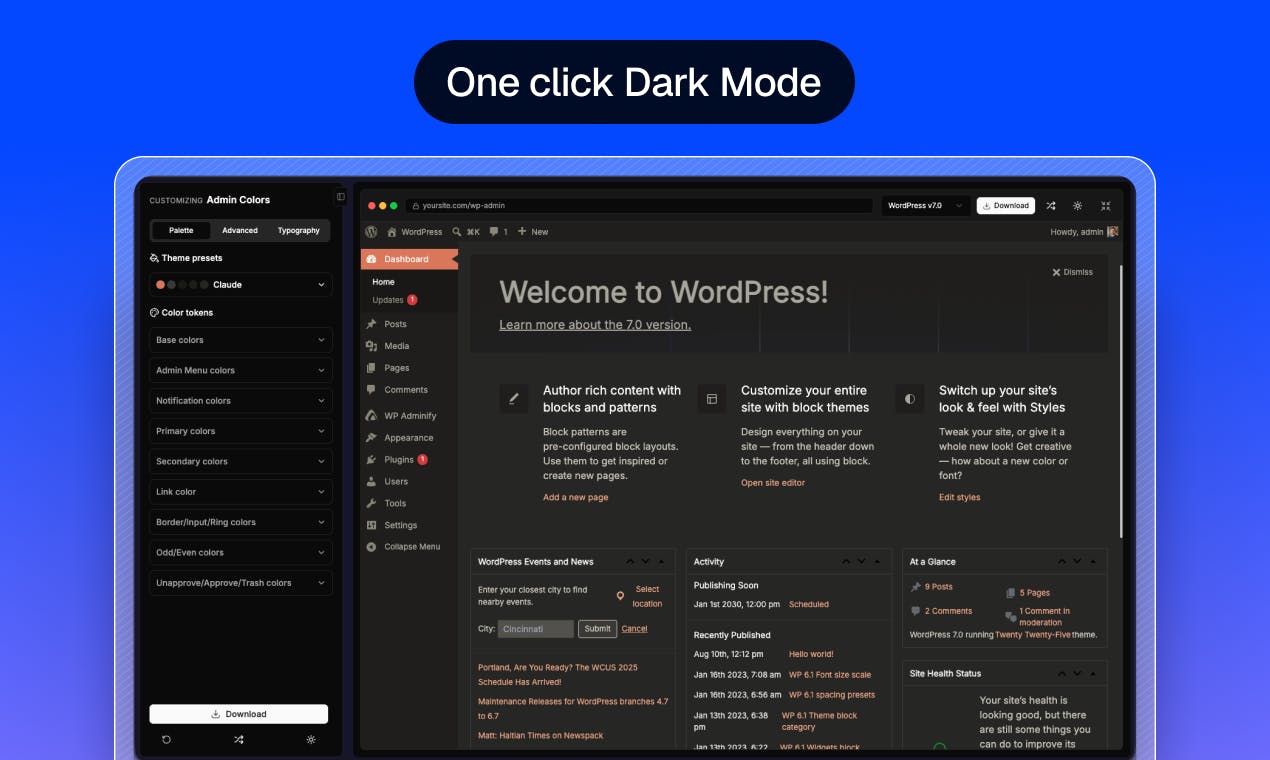Image resolution: width=1270 pixels, height=760 pixels.
Task: Toggle light mode sun icon in preview toolbar
Action: [x=1077, y=205]
